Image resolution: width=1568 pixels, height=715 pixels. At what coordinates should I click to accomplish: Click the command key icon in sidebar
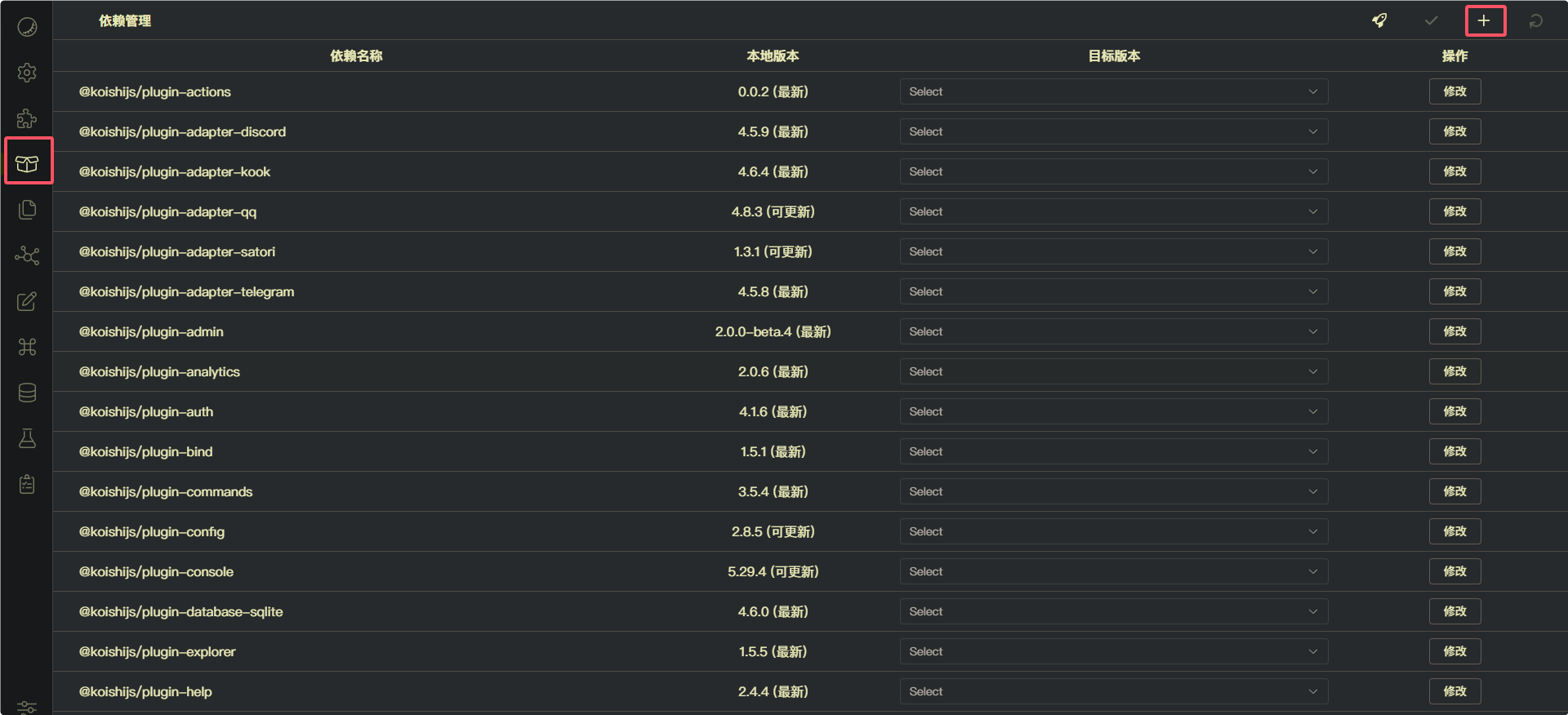pos(27,347)
